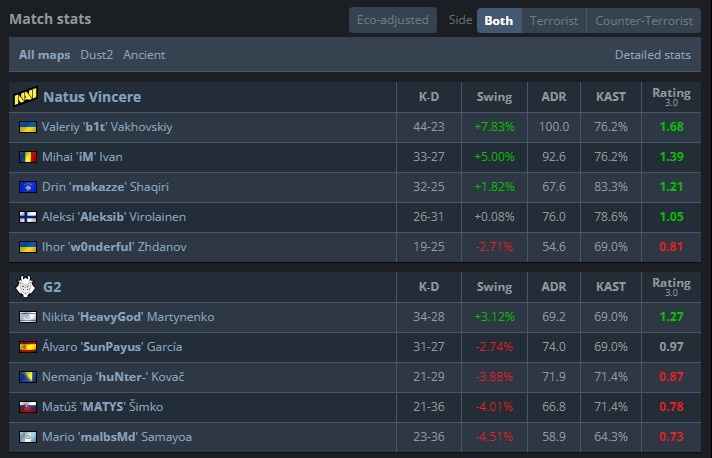Open the Detailed stats link
Viewport: 712px width, 458px height.
(652, 55)
